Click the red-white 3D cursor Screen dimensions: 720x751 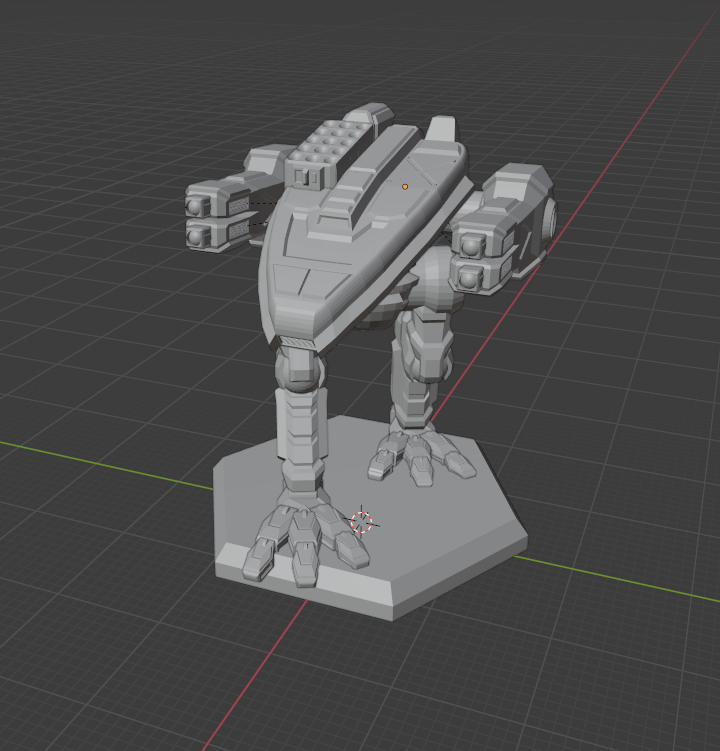coord(361,522)
